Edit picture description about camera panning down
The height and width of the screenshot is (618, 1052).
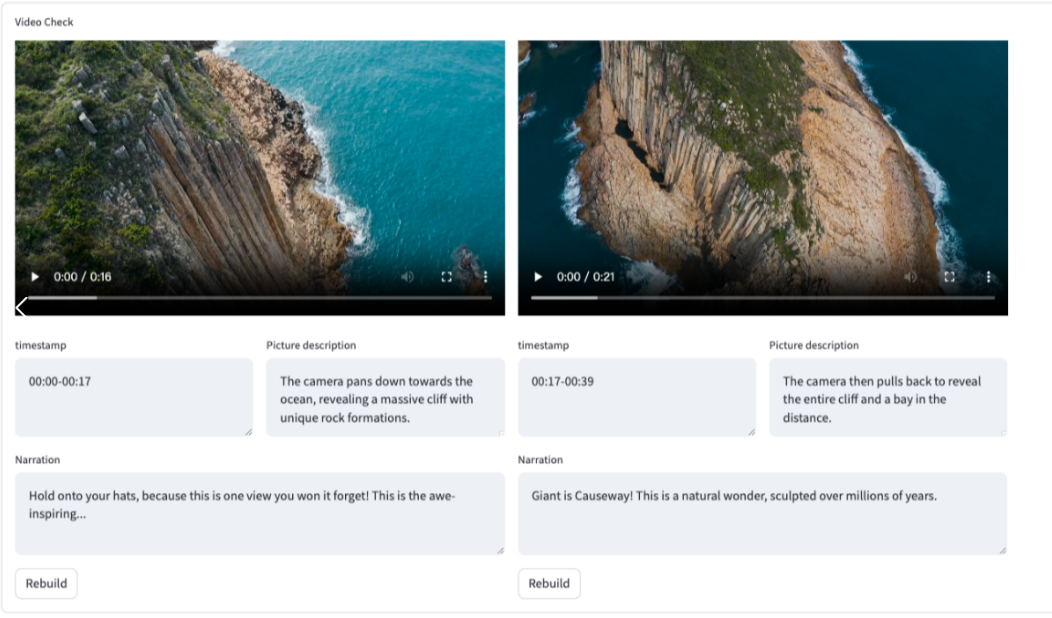click(385, 397)
